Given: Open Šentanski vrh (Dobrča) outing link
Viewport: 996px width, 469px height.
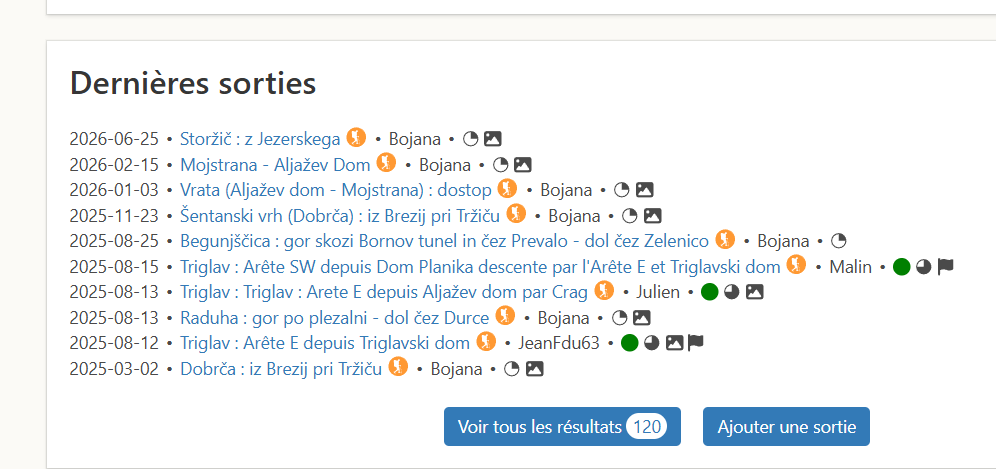Looking at the screenshot, I should (340, 216).
